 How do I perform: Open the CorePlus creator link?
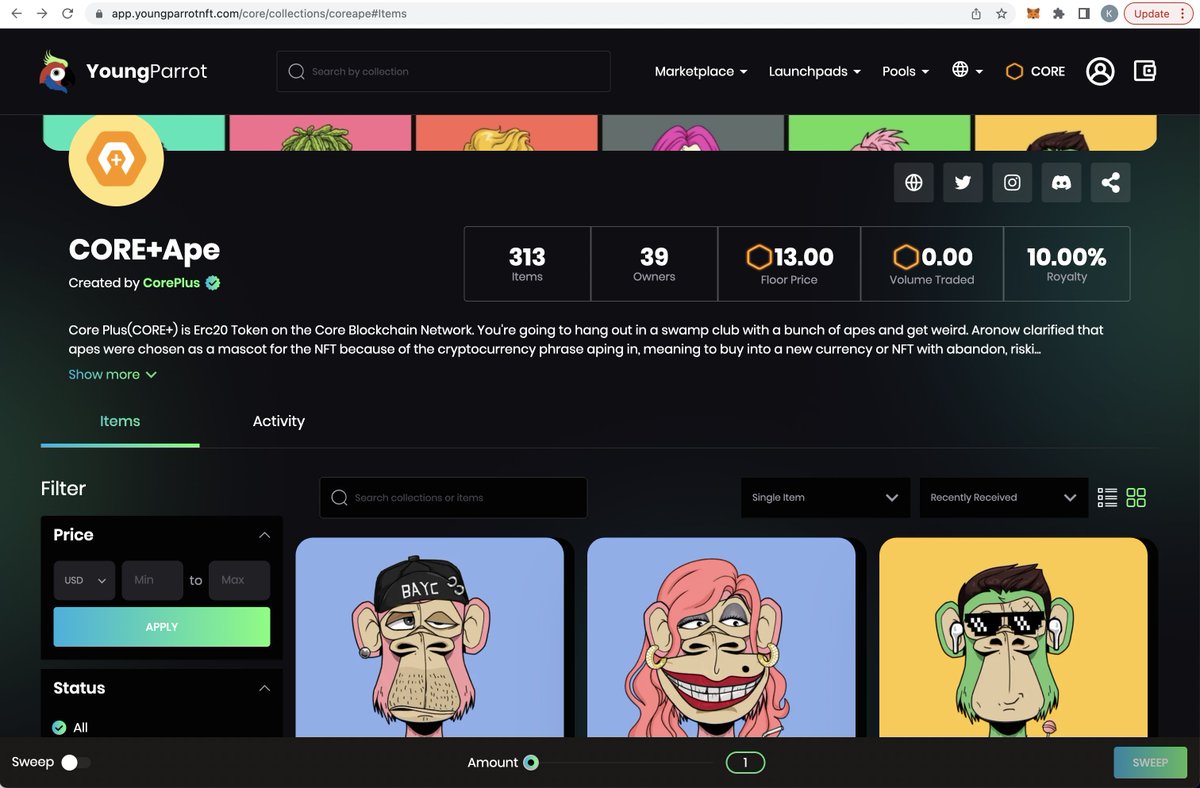[x=171, y=283]
